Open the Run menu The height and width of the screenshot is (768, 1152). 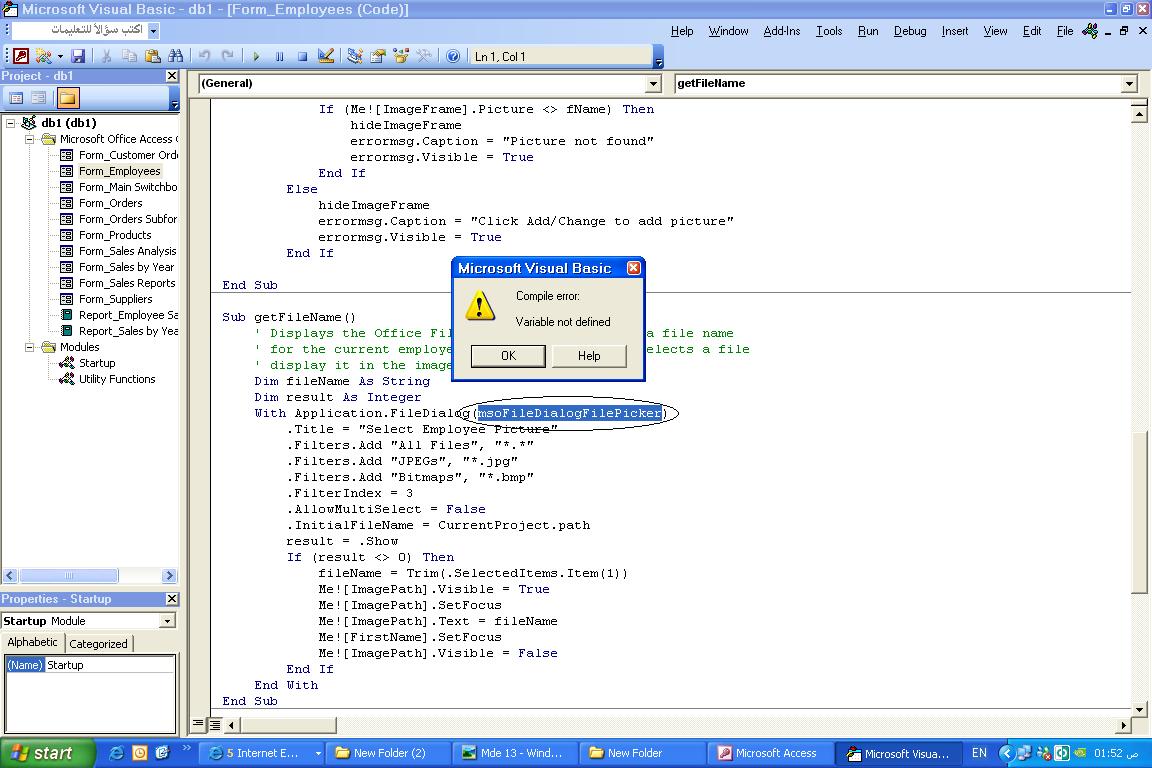pos(868,31)
